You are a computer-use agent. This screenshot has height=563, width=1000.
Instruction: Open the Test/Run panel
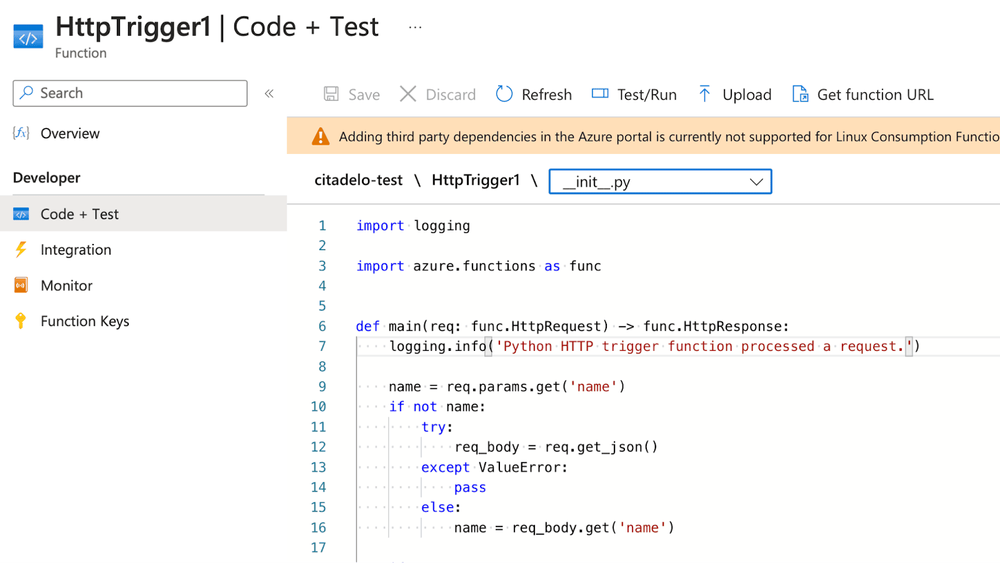click(x=634, y=94)
